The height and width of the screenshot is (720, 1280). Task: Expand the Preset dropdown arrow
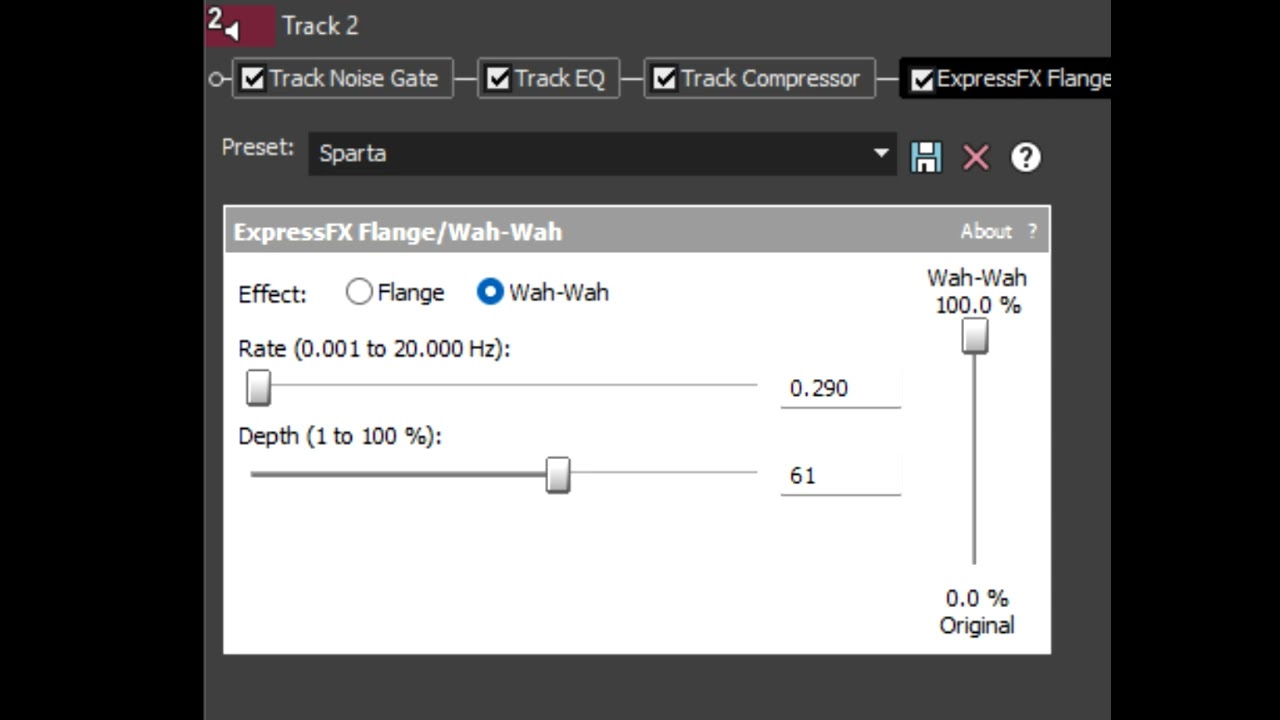coord(880,153)
